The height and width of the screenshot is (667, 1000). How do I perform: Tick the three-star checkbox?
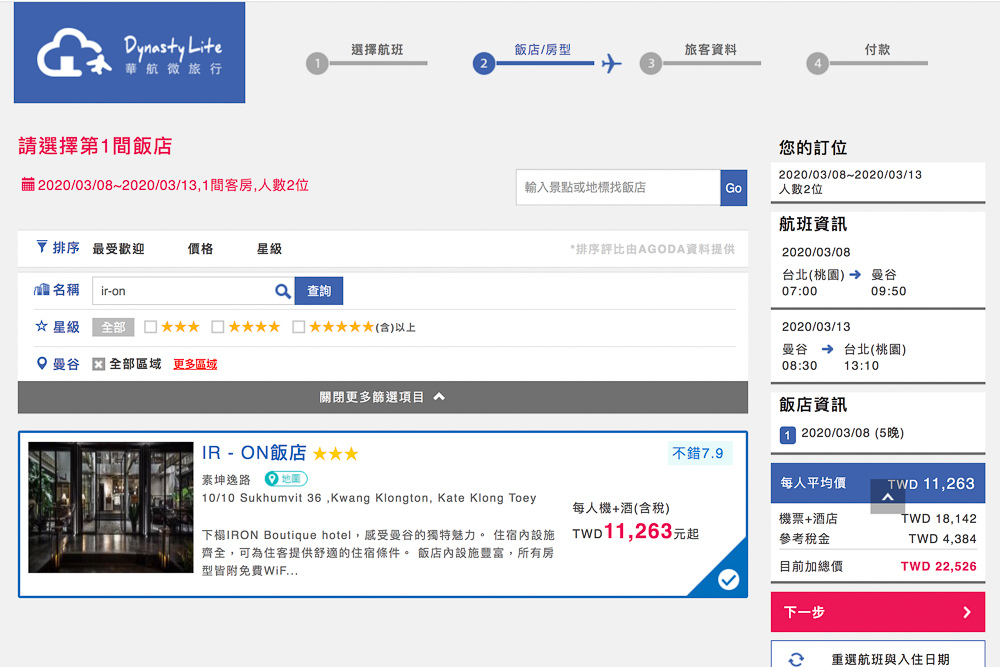click(151, 327)
